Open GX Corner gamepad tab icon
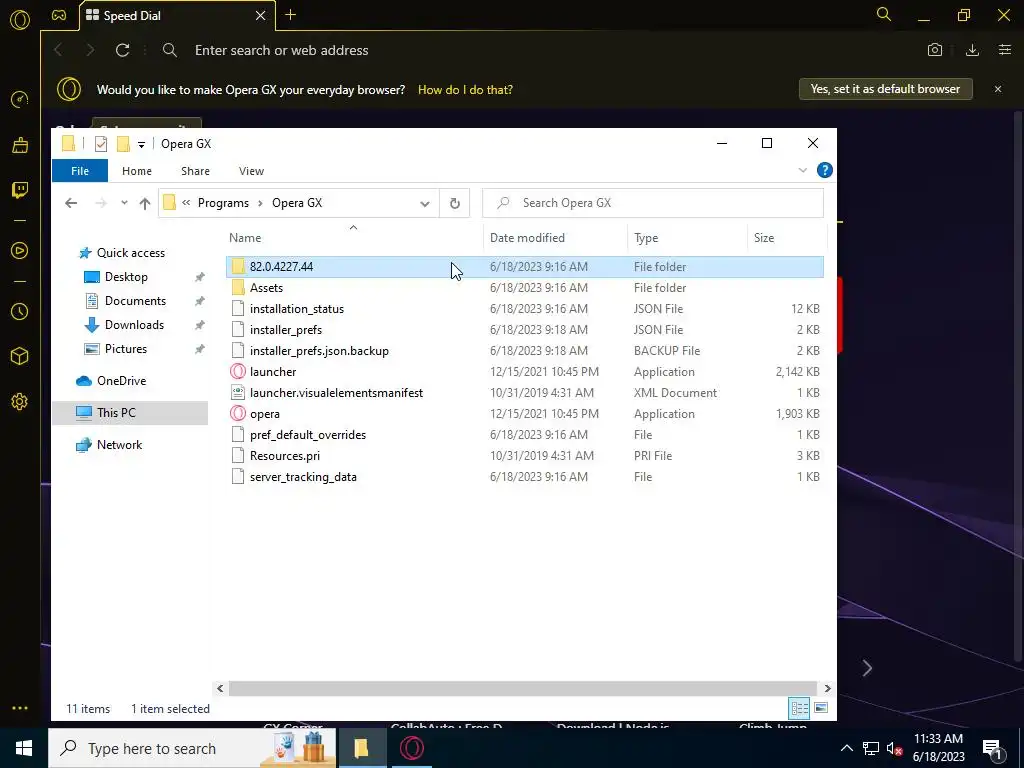 [59, 16]
